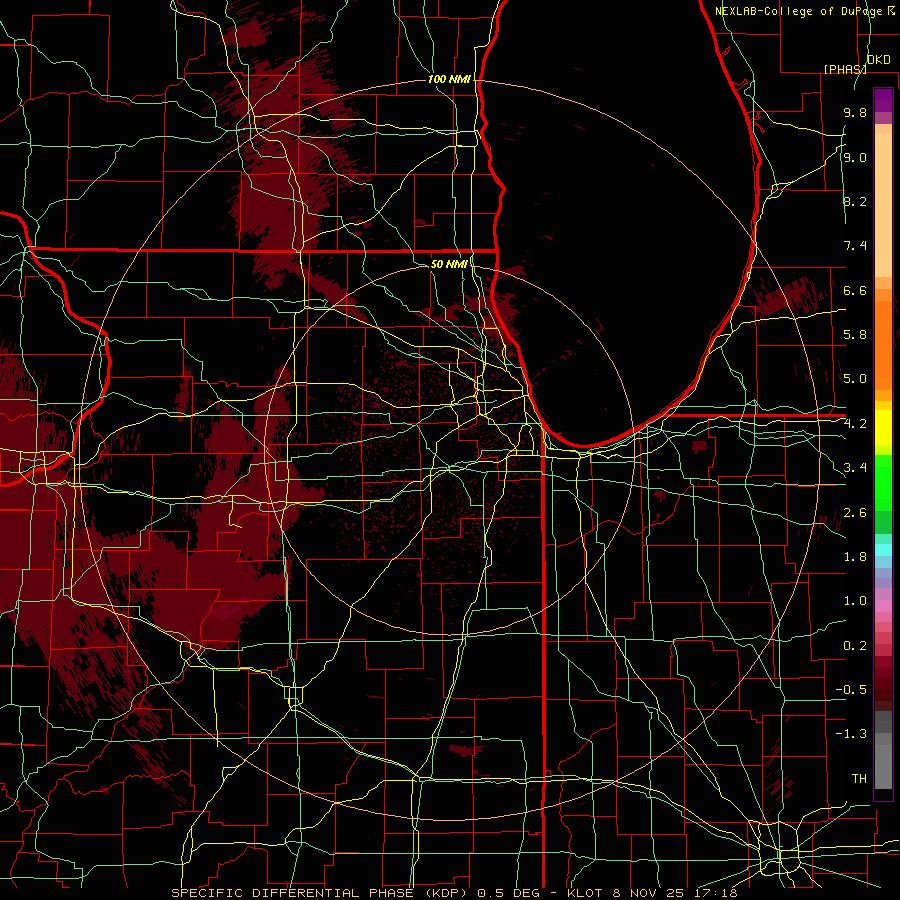Click the 2.6 value on the scale
Image resolution: width=900 pixels, height=900 pixels.
[855, 513]
